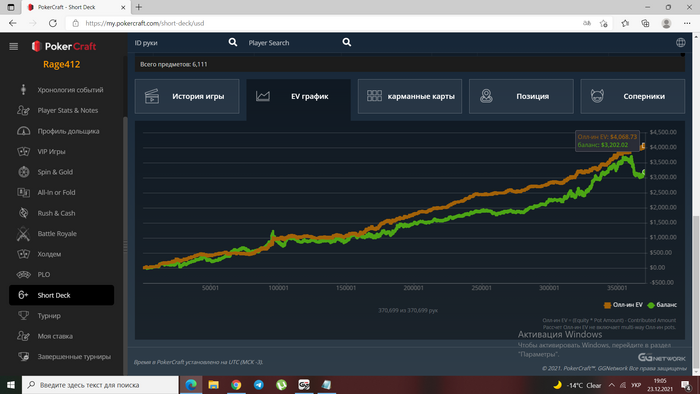Viewport: 700px width, 394px height.
Task: Show hidden system tray icons
Action: pos(611,385)
